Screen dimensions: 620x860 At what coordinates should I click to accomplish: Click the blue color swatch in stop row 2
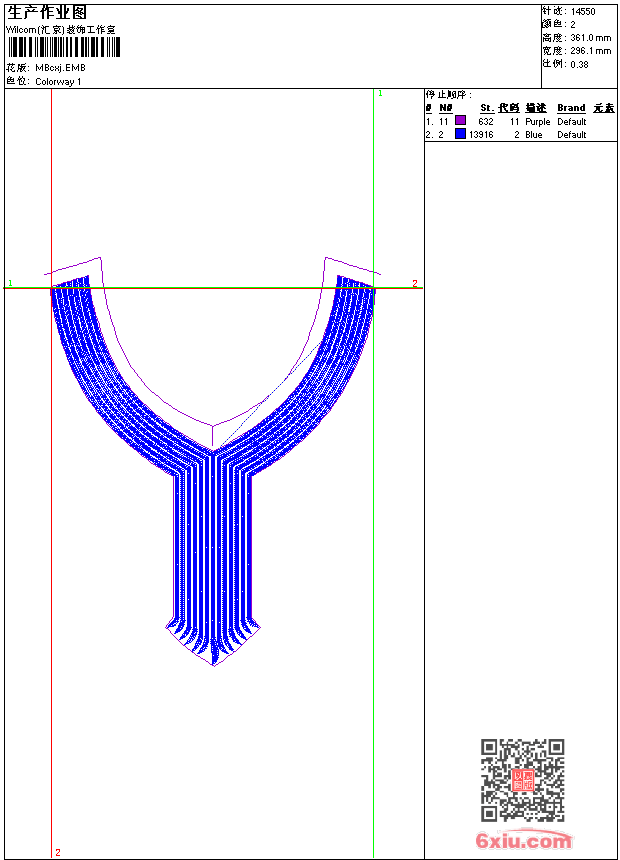click(460, 134)
